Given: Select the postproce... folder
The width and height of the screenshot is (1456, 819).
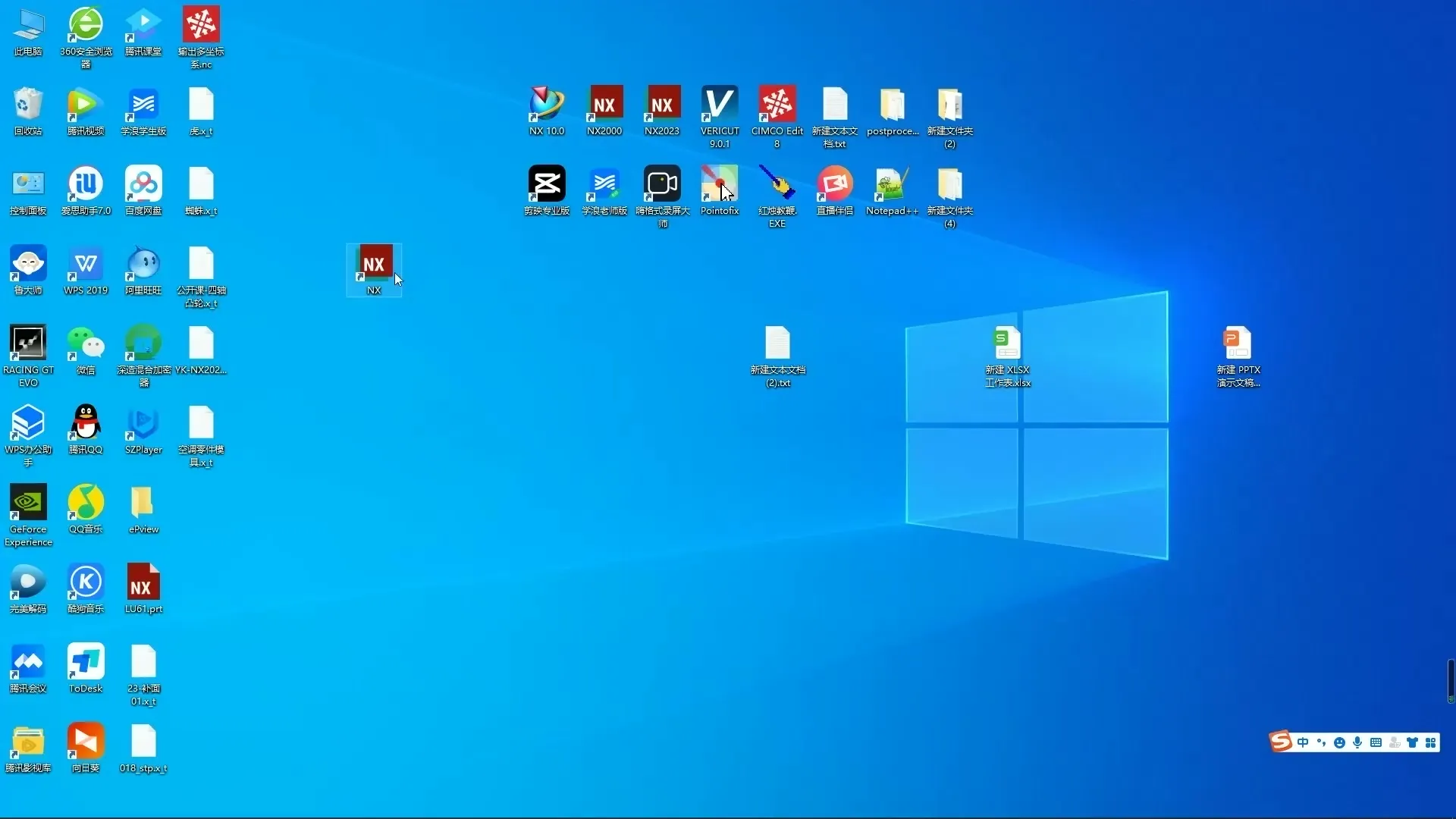Looking at the screenshot, I should tap(892, 105).
